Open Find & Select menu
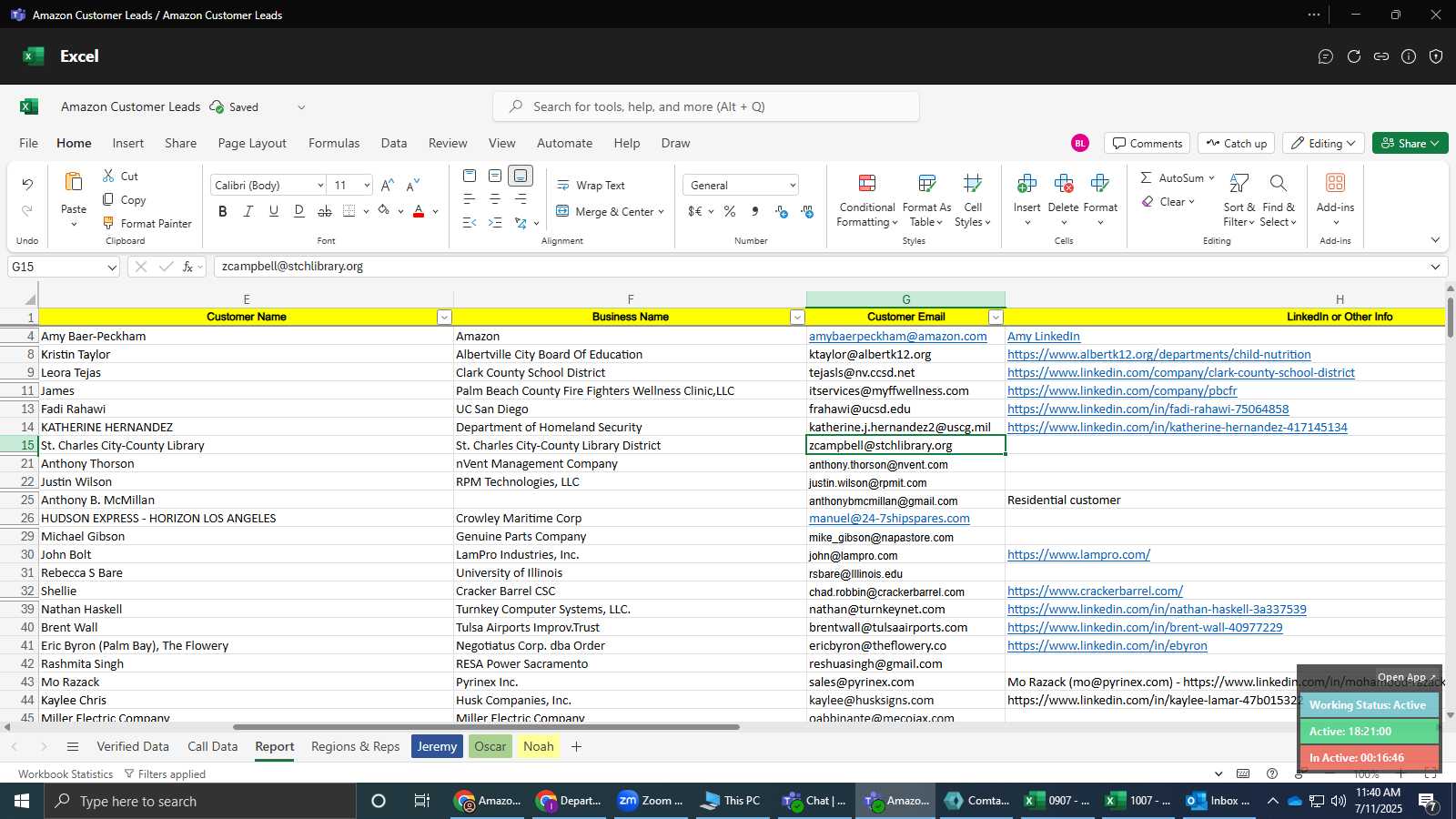 pos(1278,200)
